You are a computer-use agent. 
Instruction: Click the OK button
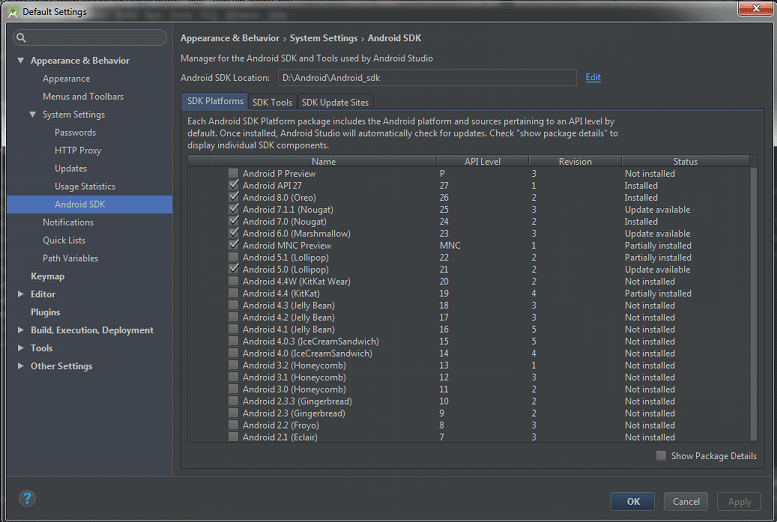(633, 501)
